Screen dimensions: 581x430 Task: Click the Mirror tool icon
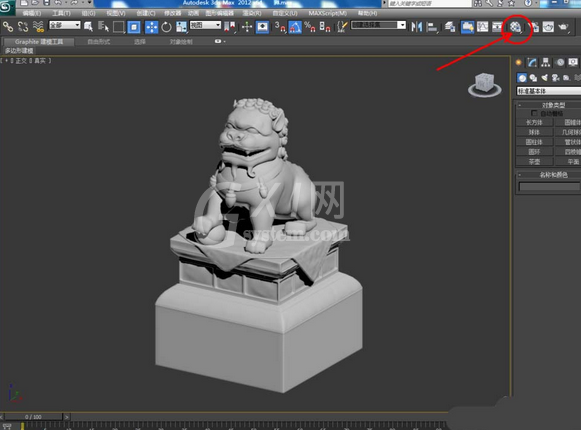tap(416, 27)
